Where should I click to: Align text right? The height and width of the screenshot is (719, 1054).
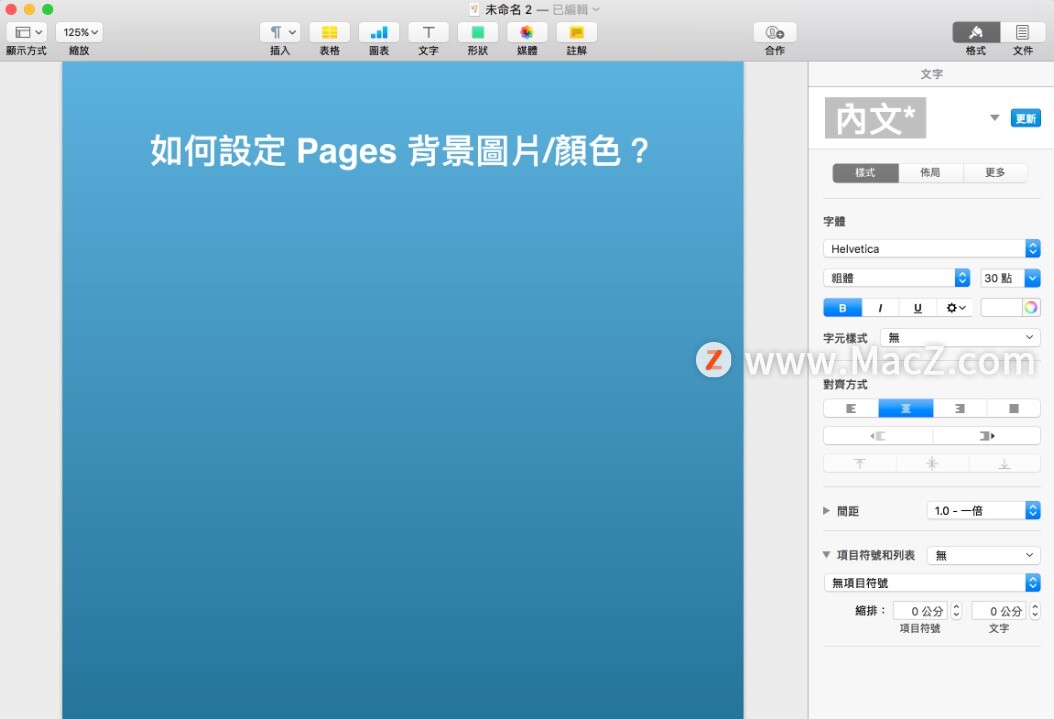(x=960, y=409)
